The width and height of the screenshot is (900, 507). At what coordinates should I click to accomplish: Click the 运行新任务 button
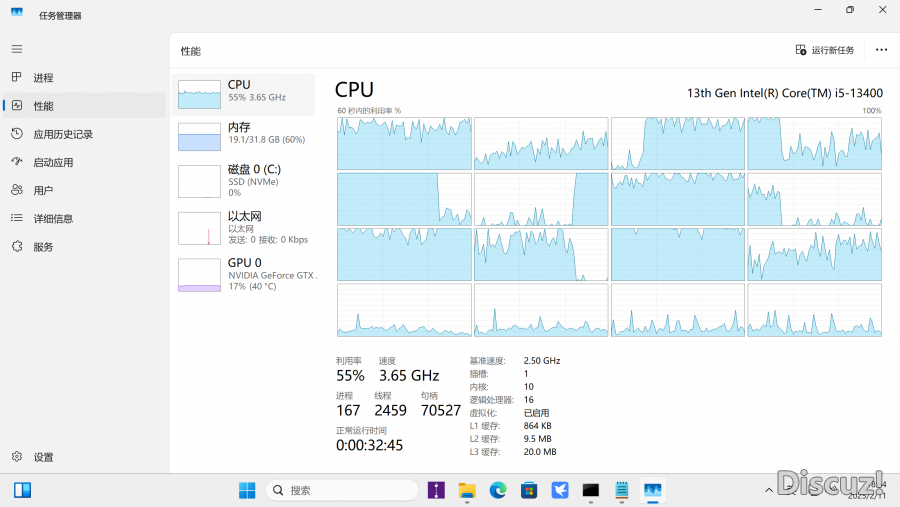point(825,50)
